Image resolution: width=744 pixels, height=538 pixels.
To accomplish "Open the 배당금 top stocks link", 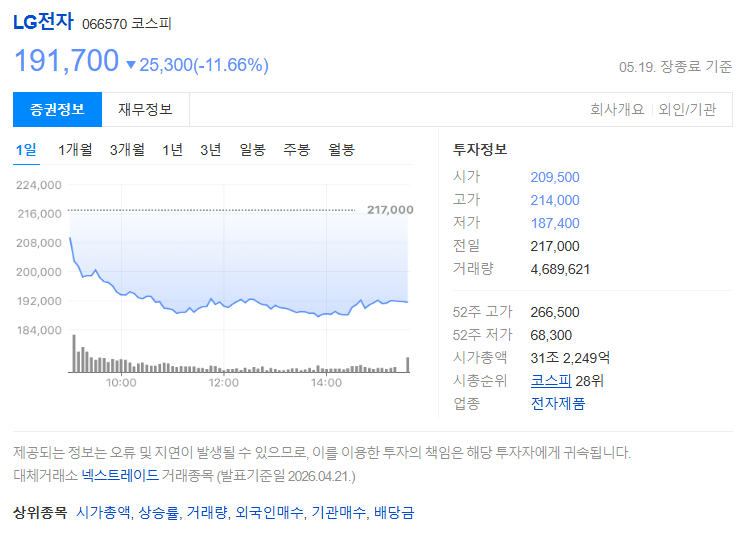I will point(394,512).
